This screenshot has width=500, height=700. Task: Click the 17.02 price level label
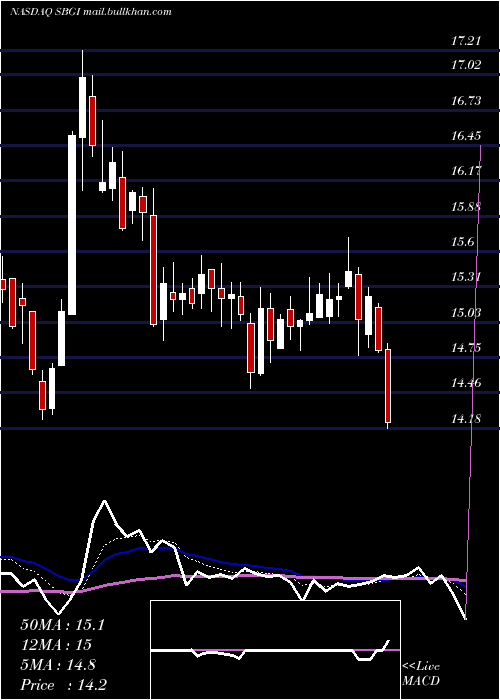point(466,65)
